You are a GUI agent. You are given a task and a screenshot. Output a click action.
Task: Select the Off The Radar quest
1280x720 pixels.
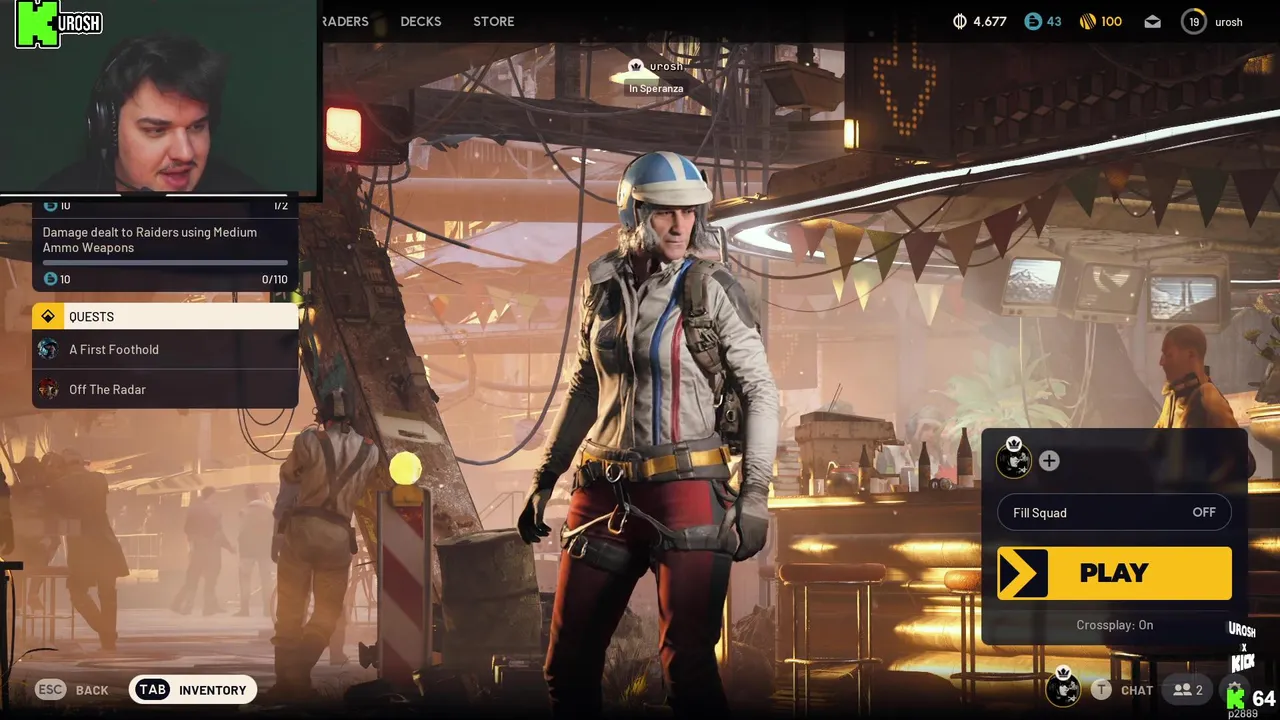(x=165, y=389)
